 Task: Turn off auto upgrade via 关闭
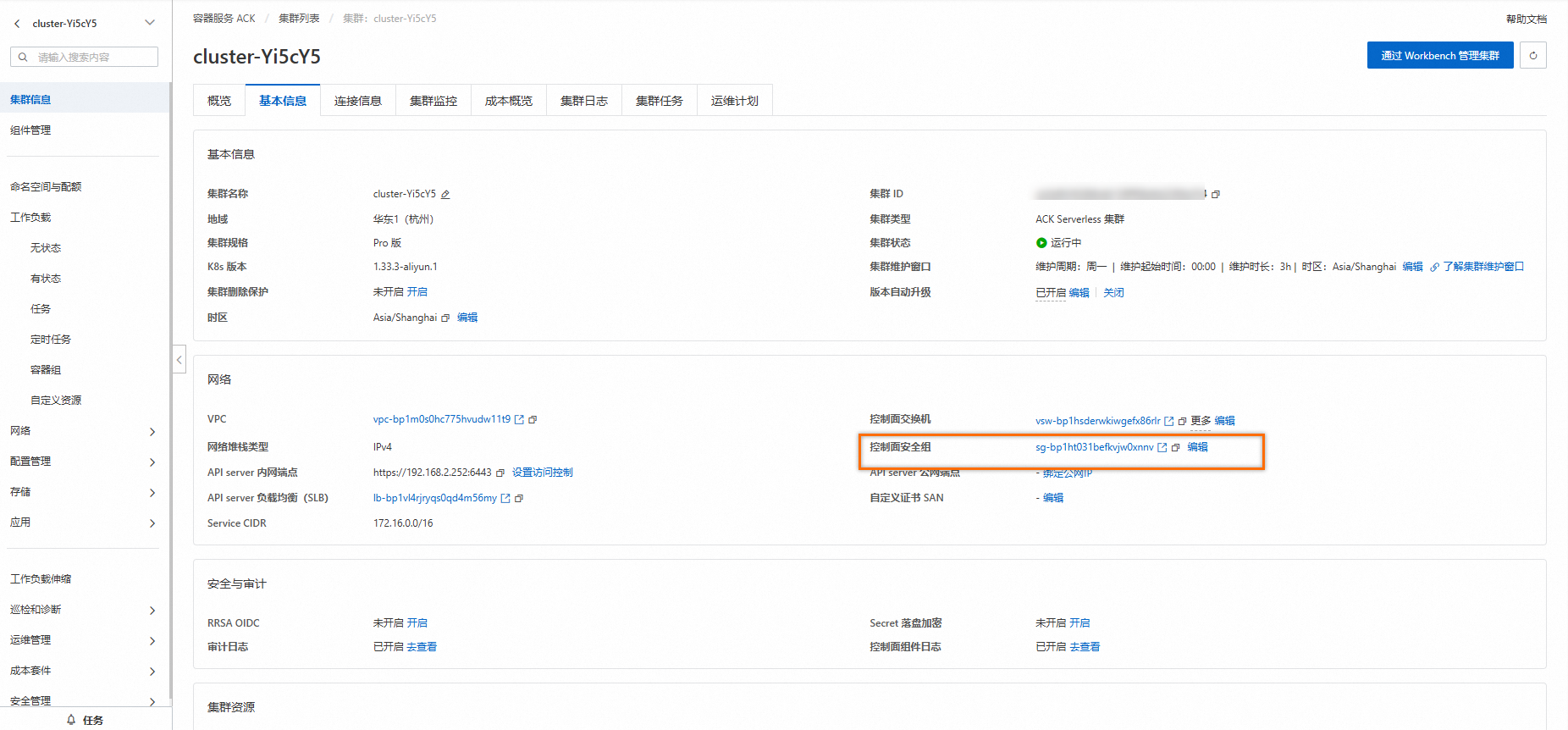point(1113,293)
